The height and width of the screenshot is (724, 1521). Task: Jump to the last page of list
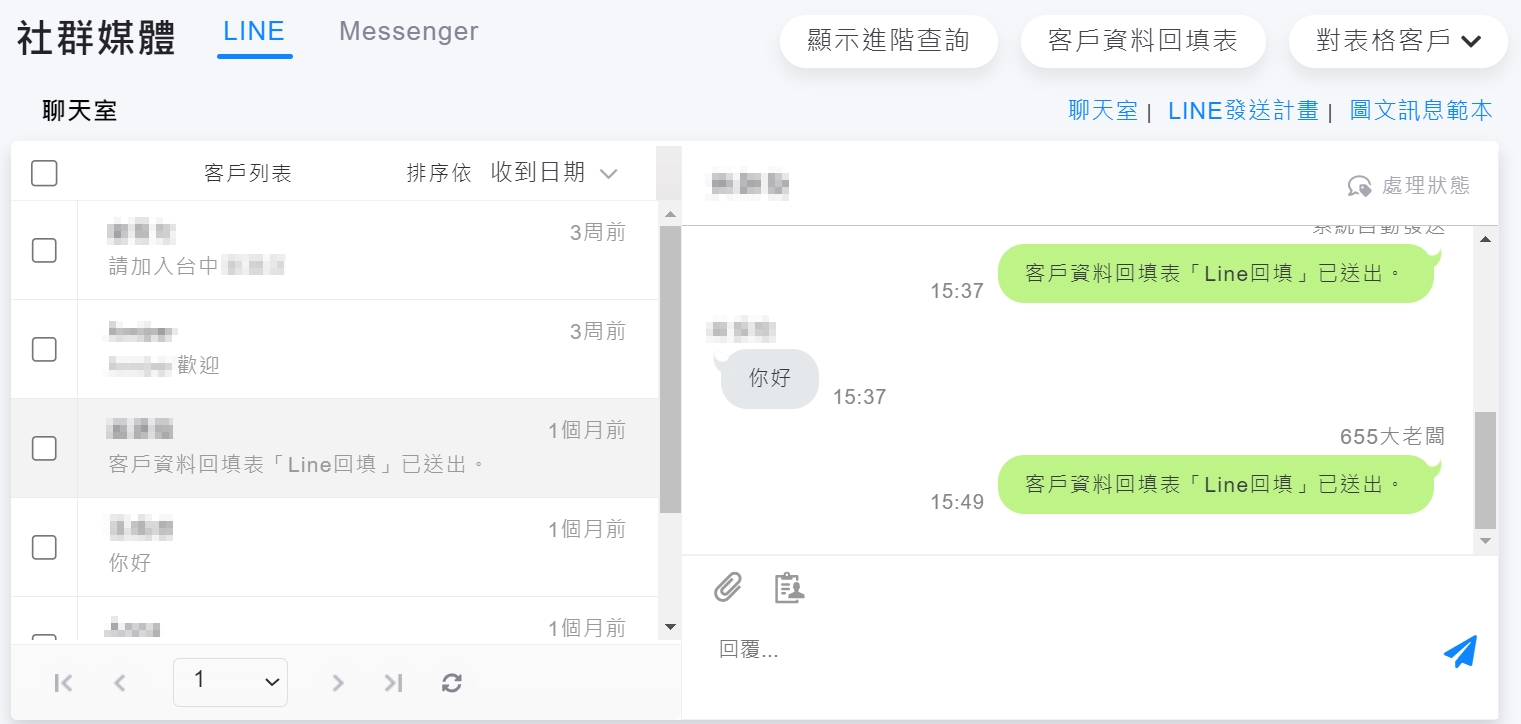pyautogui.click(x=394, y=683)
